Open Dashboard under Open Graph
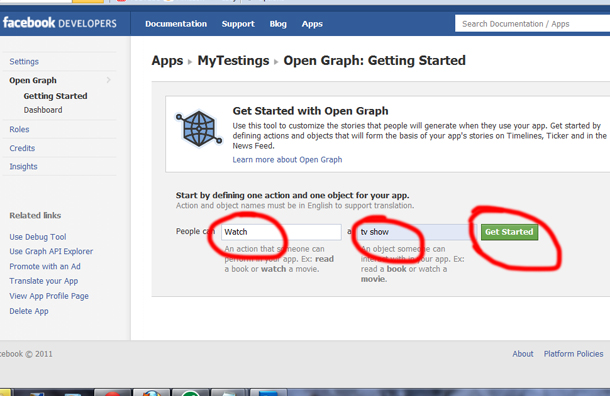 pyautogui.click(x=43, y=110)
